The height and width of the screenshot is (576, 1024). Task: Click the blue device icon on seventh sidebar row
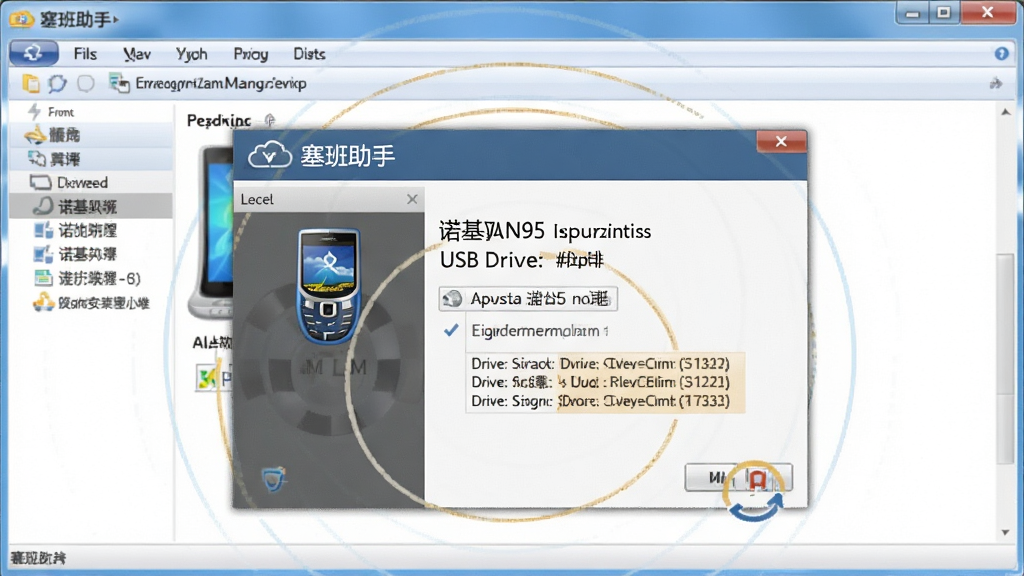(x=43, y=254)
